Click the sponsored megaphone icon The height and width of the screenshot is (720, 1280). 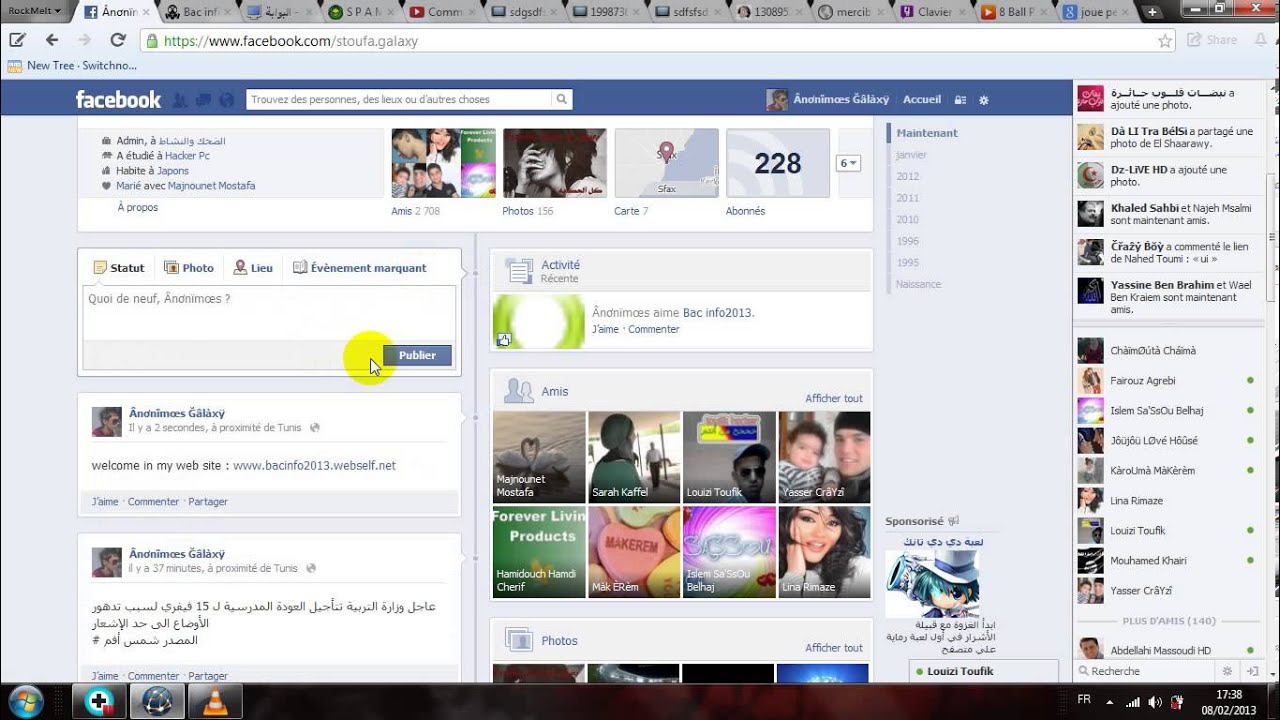tap(953, 521)
